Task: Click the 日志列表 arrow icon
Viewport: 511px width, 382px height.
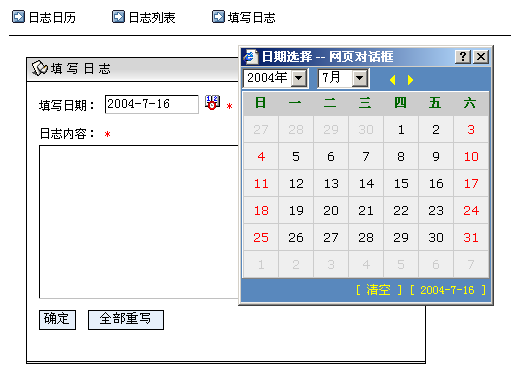Action: tap(118, 17)
